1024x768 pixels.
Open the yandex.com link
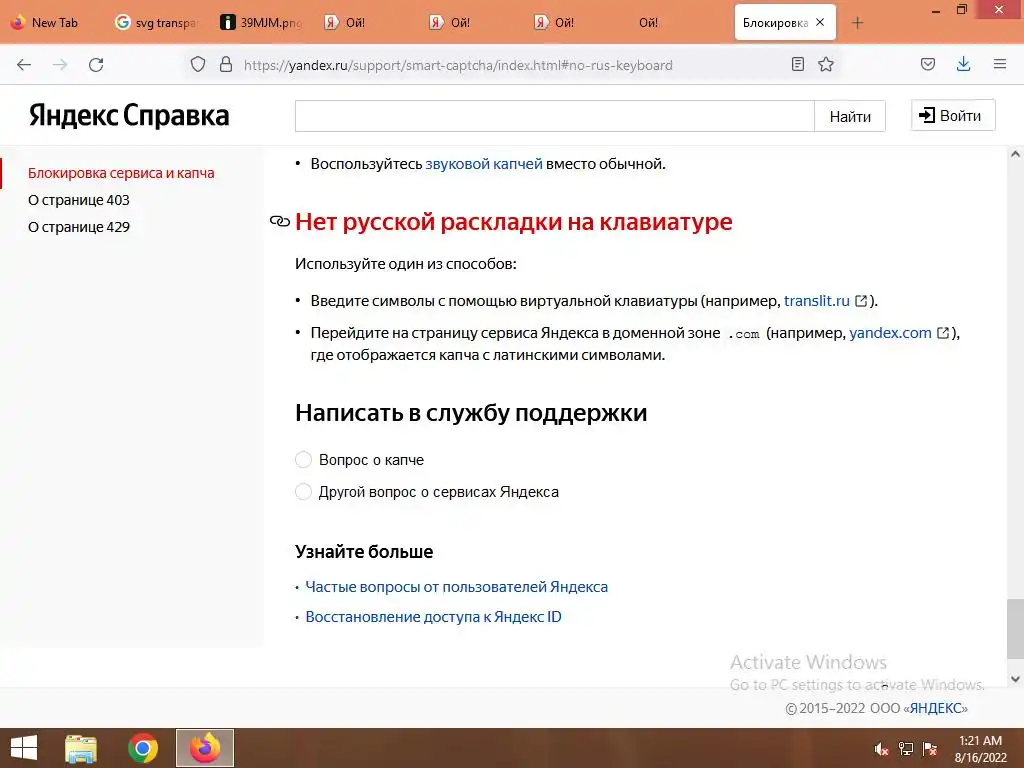pos(890,333)
